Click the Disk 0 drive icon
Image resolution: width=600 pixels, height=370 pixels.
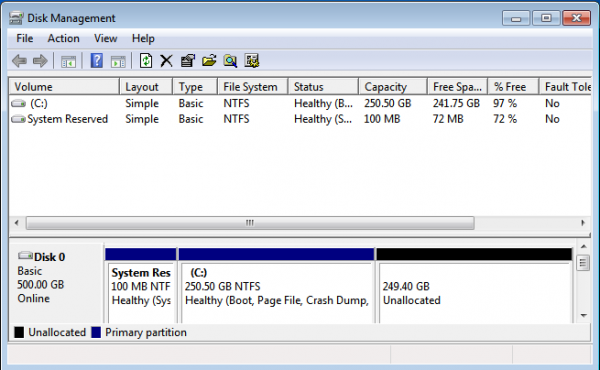point(25,255)
